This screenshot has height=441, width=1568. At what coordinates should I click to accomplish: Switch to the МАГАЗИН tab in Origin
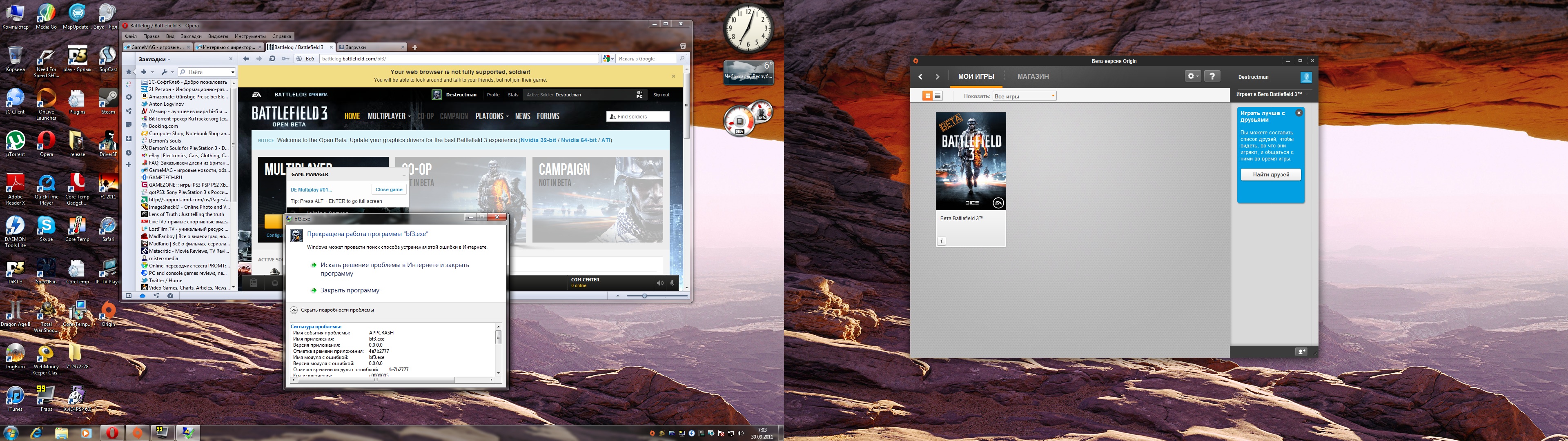(1033, 76)
